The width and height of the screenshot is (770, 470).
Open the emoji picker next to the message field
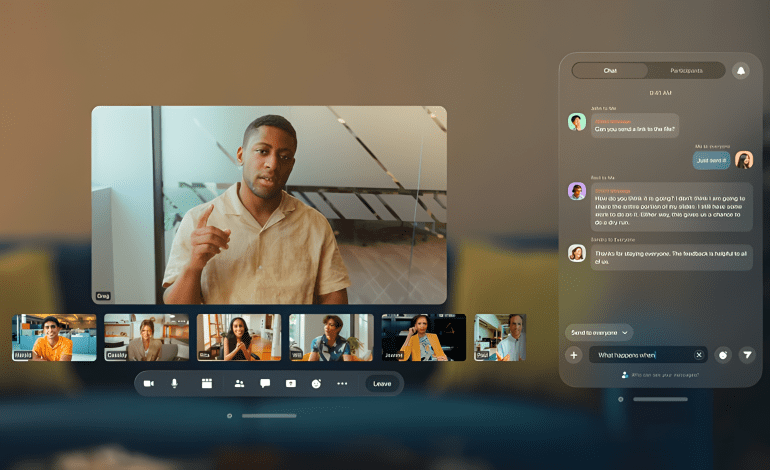point(721,355)
